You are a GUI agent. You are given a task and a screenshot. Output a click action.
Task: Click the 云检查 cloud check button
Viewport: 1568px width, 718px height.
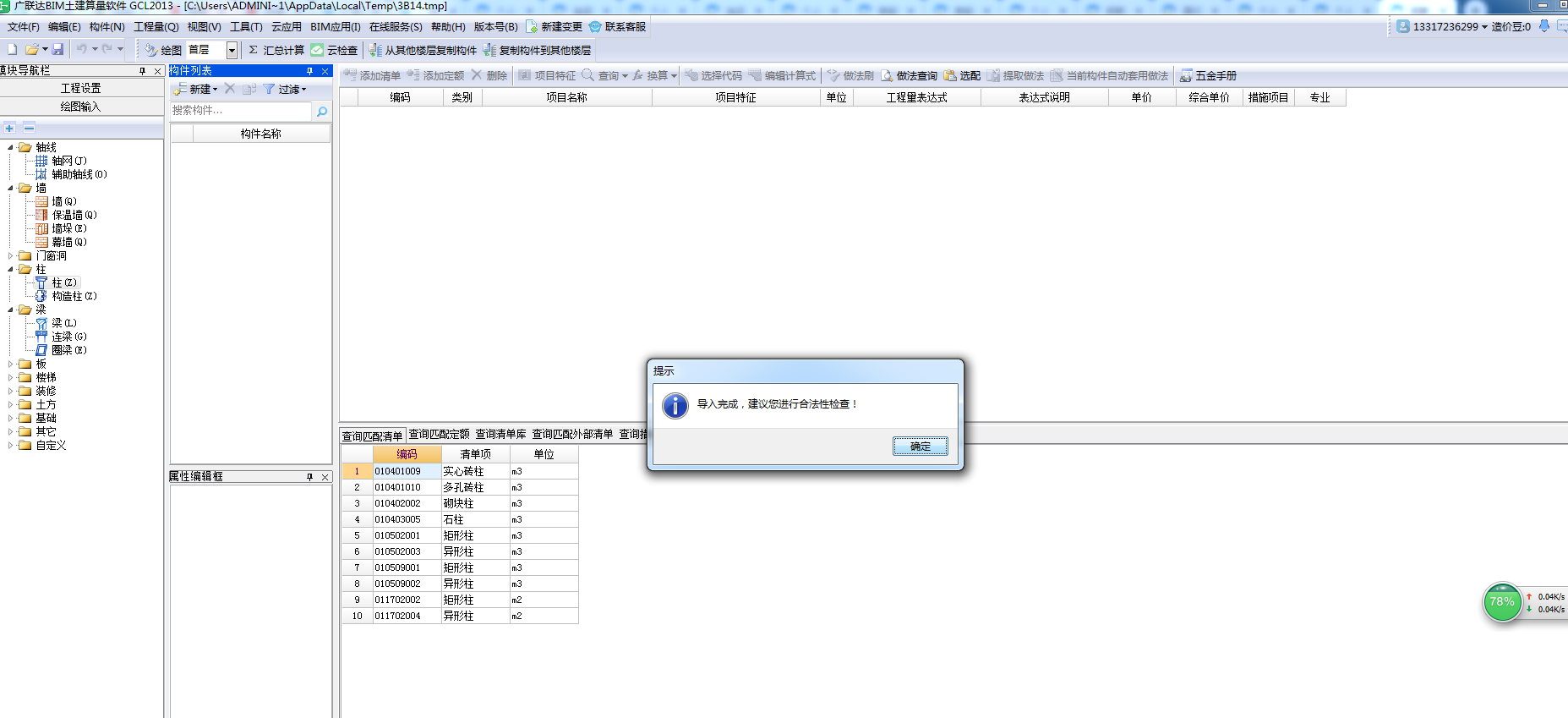[x=334, y=50]
